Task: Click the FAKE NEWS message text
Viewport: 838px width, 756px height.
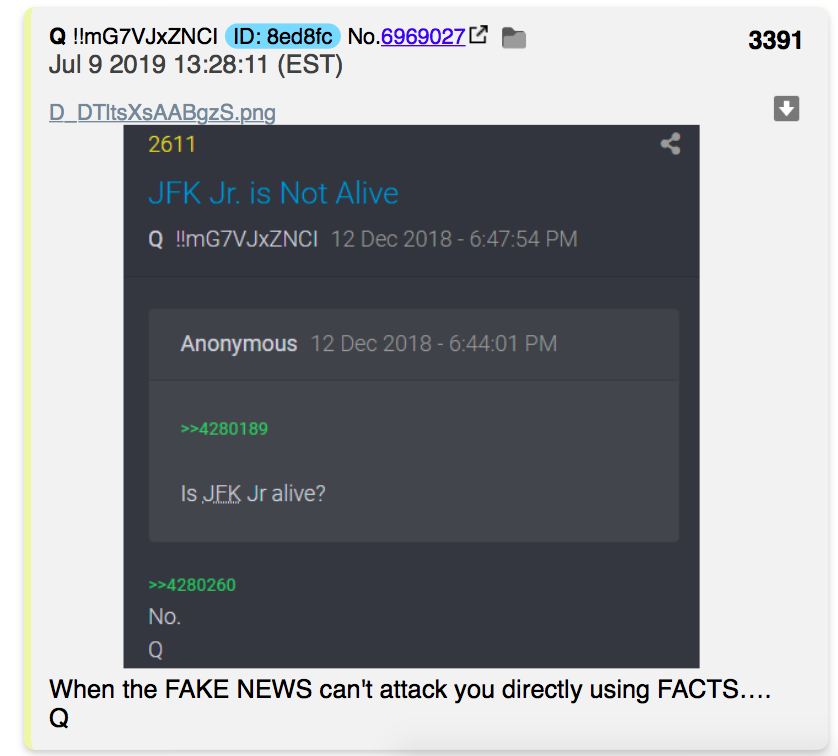Action: 410,689
